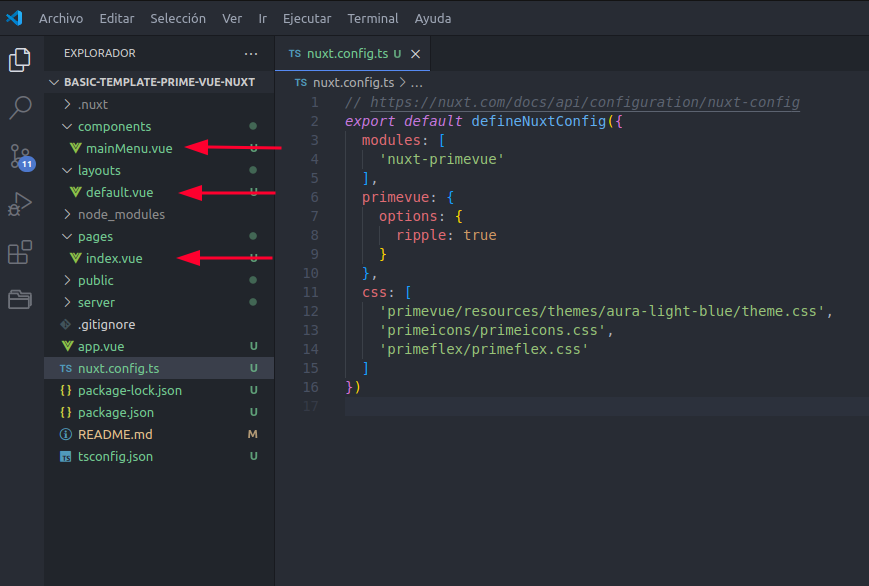
Task: Collapse the pages folder
Action: click(159, 236)
